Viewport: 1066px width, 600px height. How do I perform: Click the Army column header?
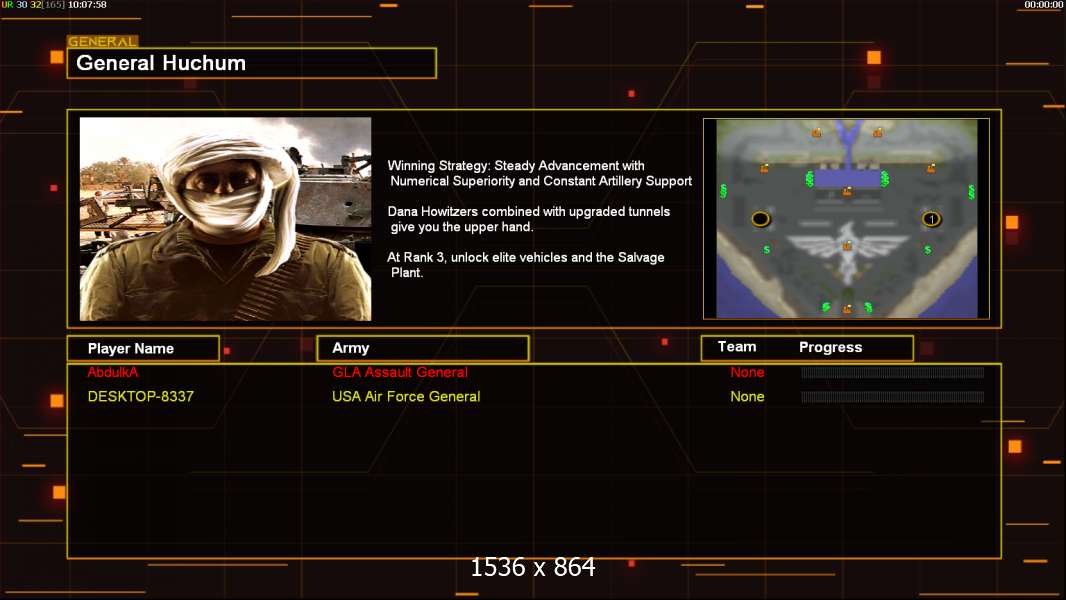[422, 349]
